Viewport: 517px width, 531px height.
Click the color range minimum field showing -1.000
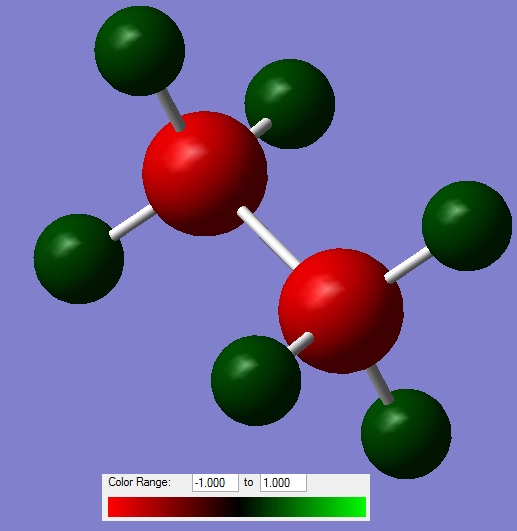[215, 483]
